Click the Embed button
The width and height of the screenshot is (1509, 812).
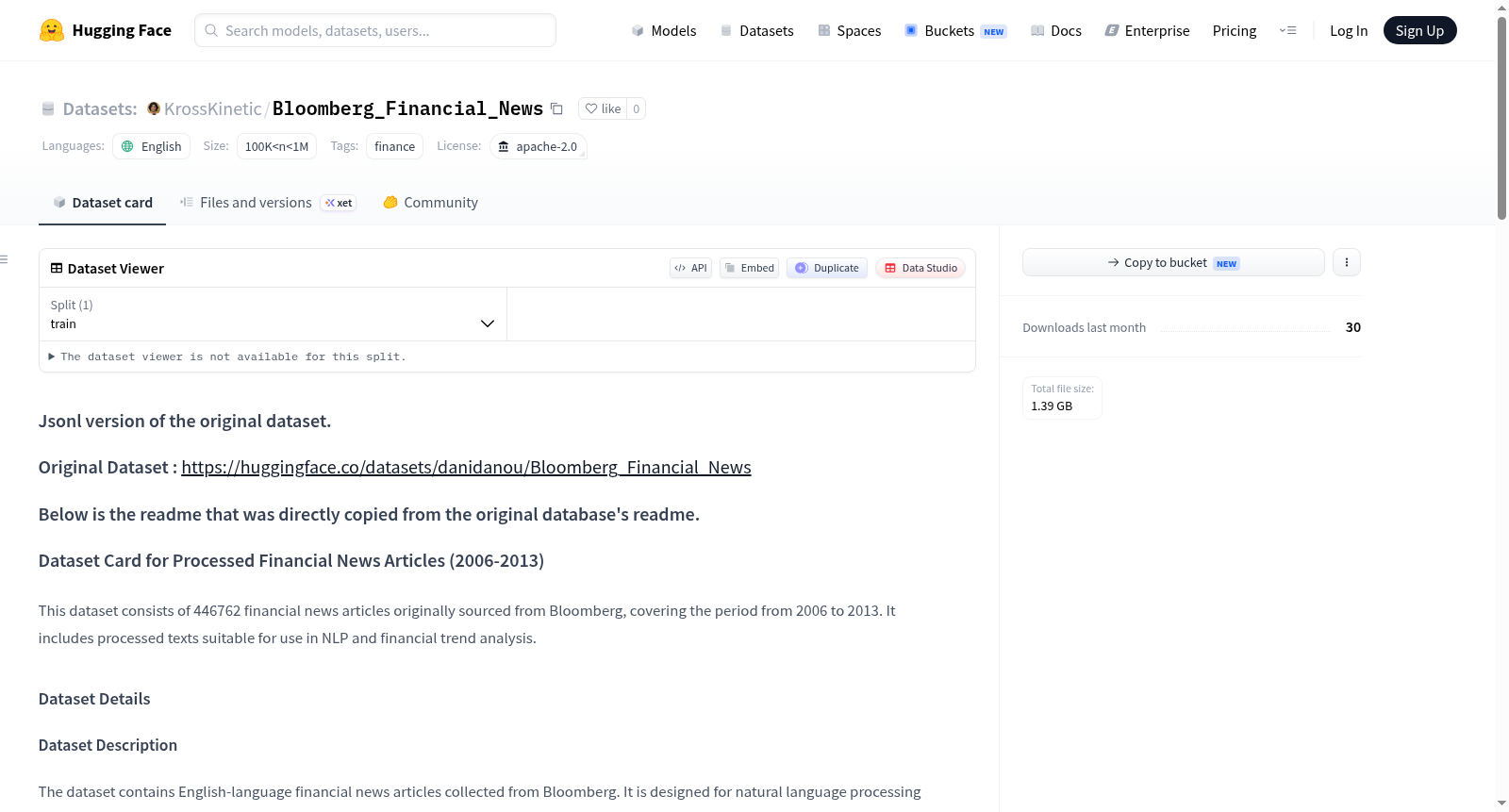point(749,268)
